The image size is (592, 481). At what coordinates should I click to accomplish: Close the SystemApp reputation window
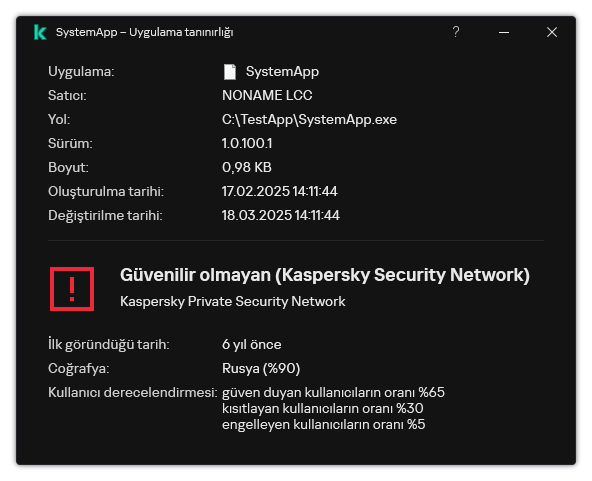552,32
